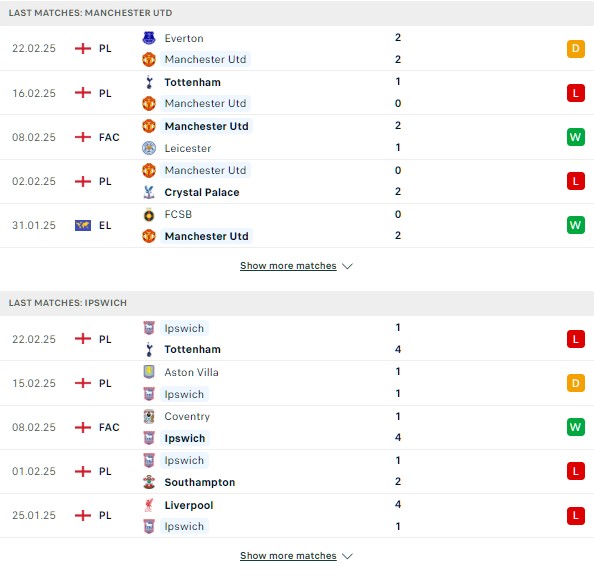Viewport: 594px width, 576px height.
Task: Click the green W badge for Leicester match
Action: tap(575, 137)
